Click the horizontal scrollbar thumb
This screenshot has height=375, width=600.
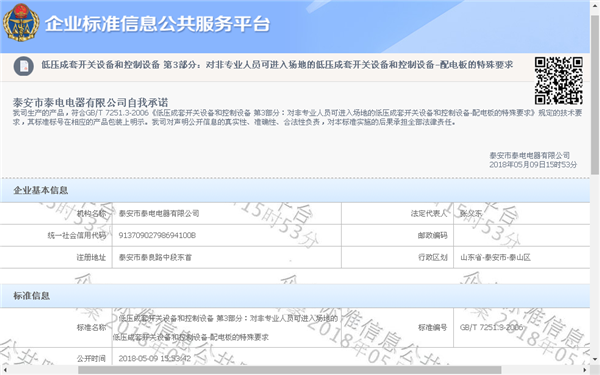[290, 370]
